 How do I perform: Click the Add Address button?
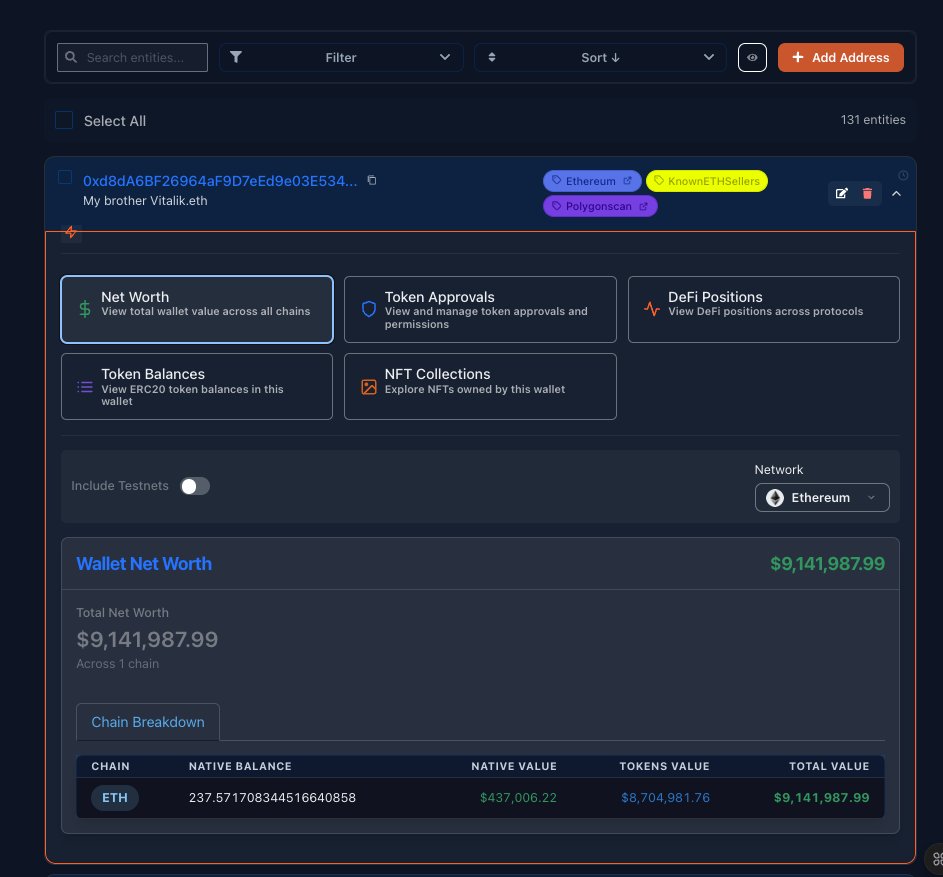(840, 57)
